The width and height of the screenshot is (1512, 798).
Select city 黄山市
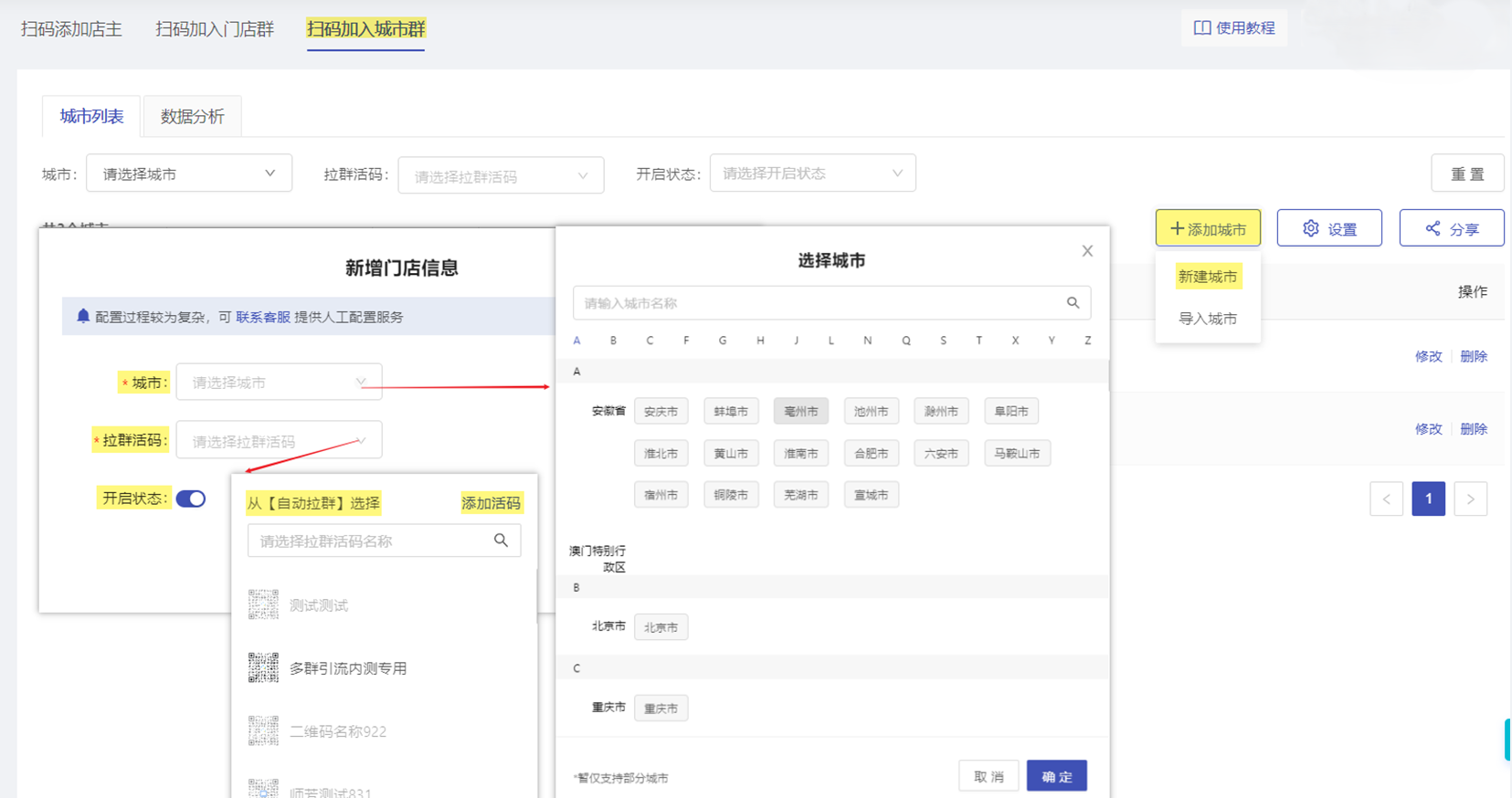point(731,453)
